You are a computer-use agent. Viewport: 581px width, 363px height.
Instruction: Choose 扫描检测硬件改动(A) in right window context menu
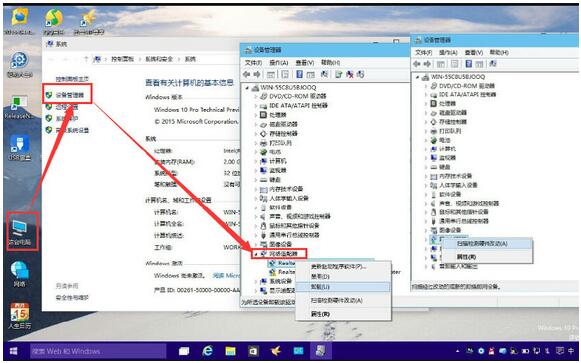[x=487, y=244]
